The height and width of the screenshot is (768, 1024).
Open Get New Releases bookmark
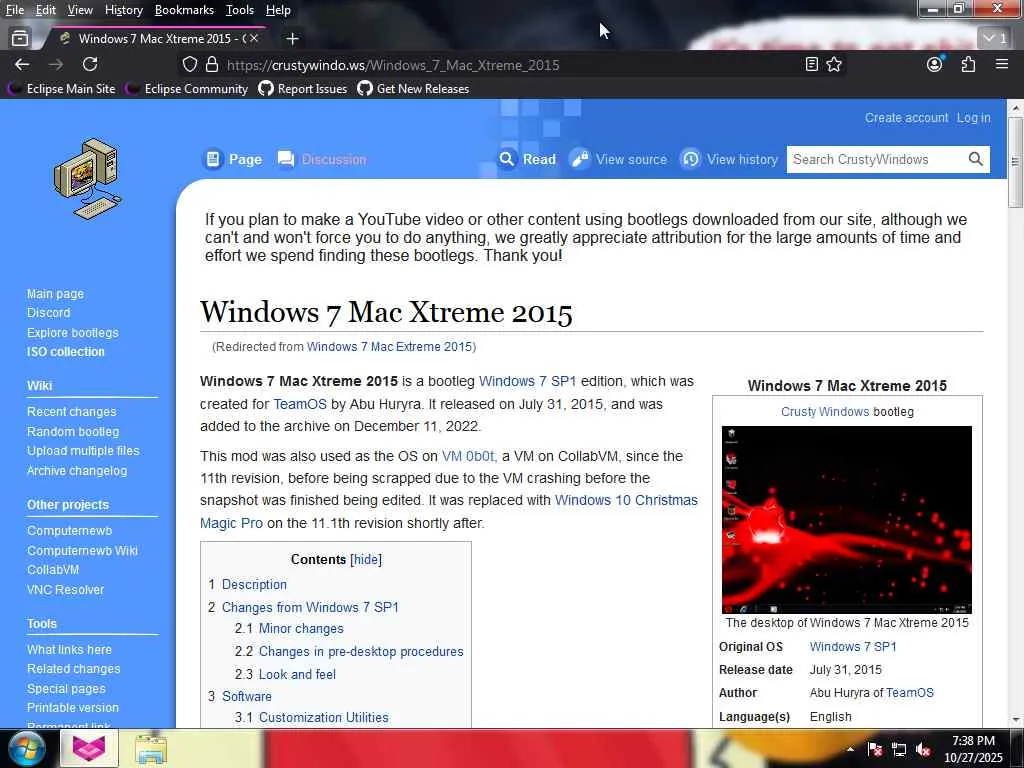pos(413,89)
